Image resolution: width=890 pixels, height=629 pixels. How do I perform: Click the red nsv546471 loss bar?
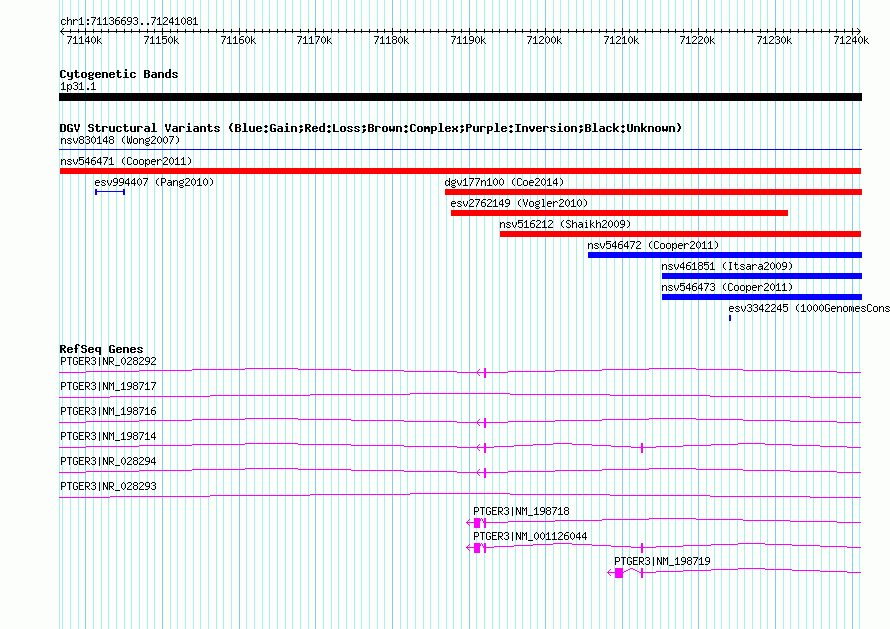point(460,171)
